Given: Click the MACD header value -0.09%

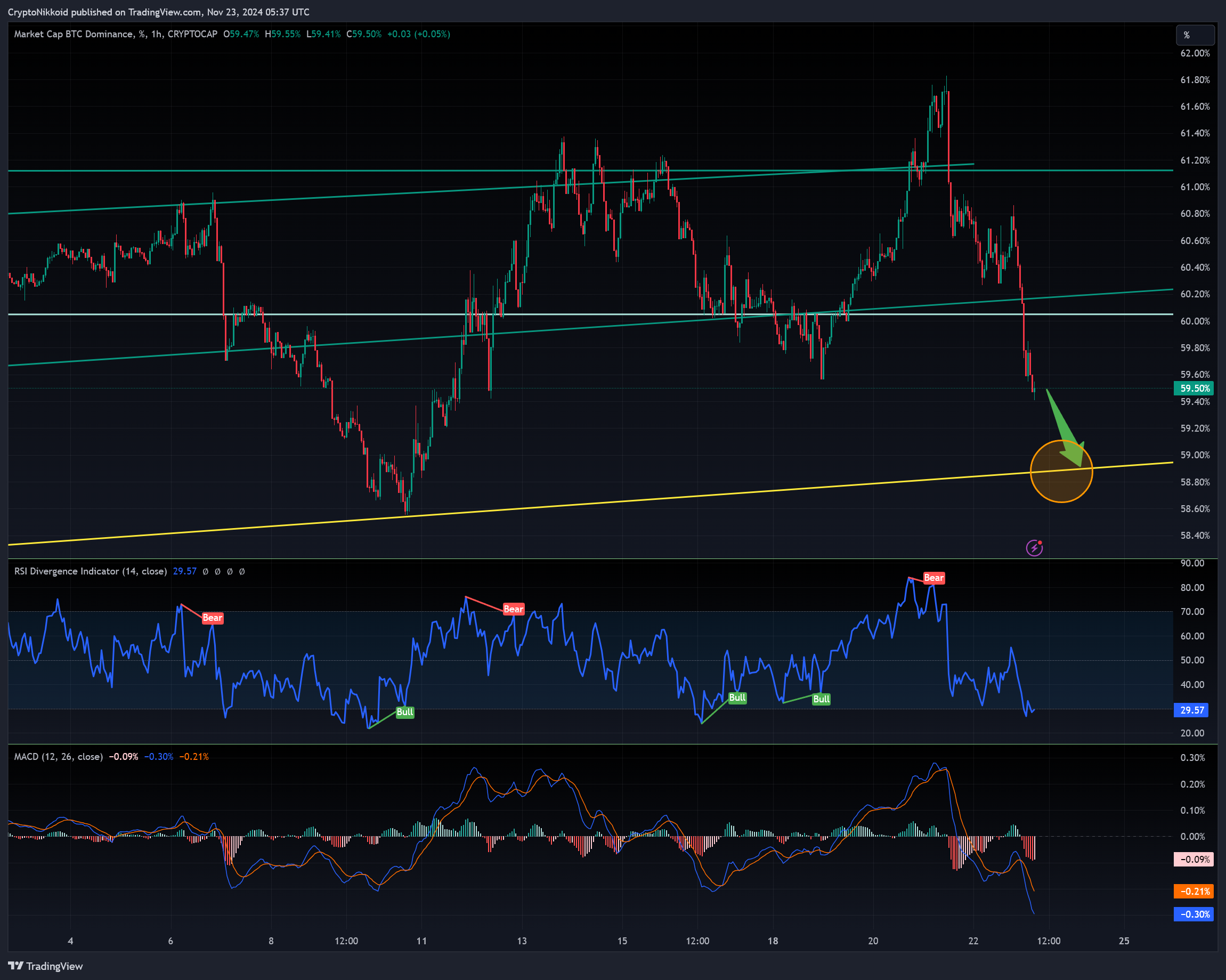Looking at the screenshot, I should coord(124,757).
